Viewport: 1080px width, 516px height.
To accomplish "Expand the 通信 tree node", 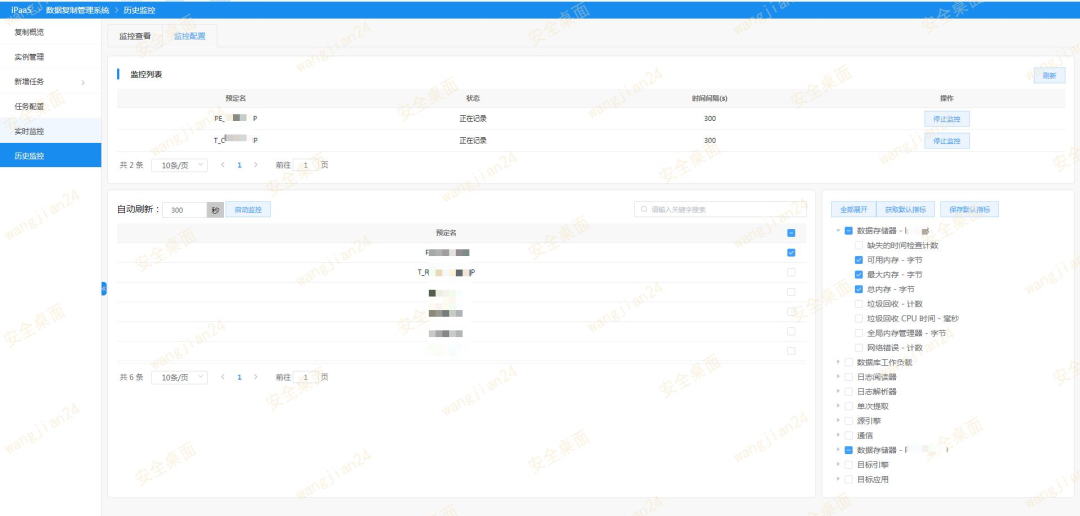I will (x=838, y=435).
